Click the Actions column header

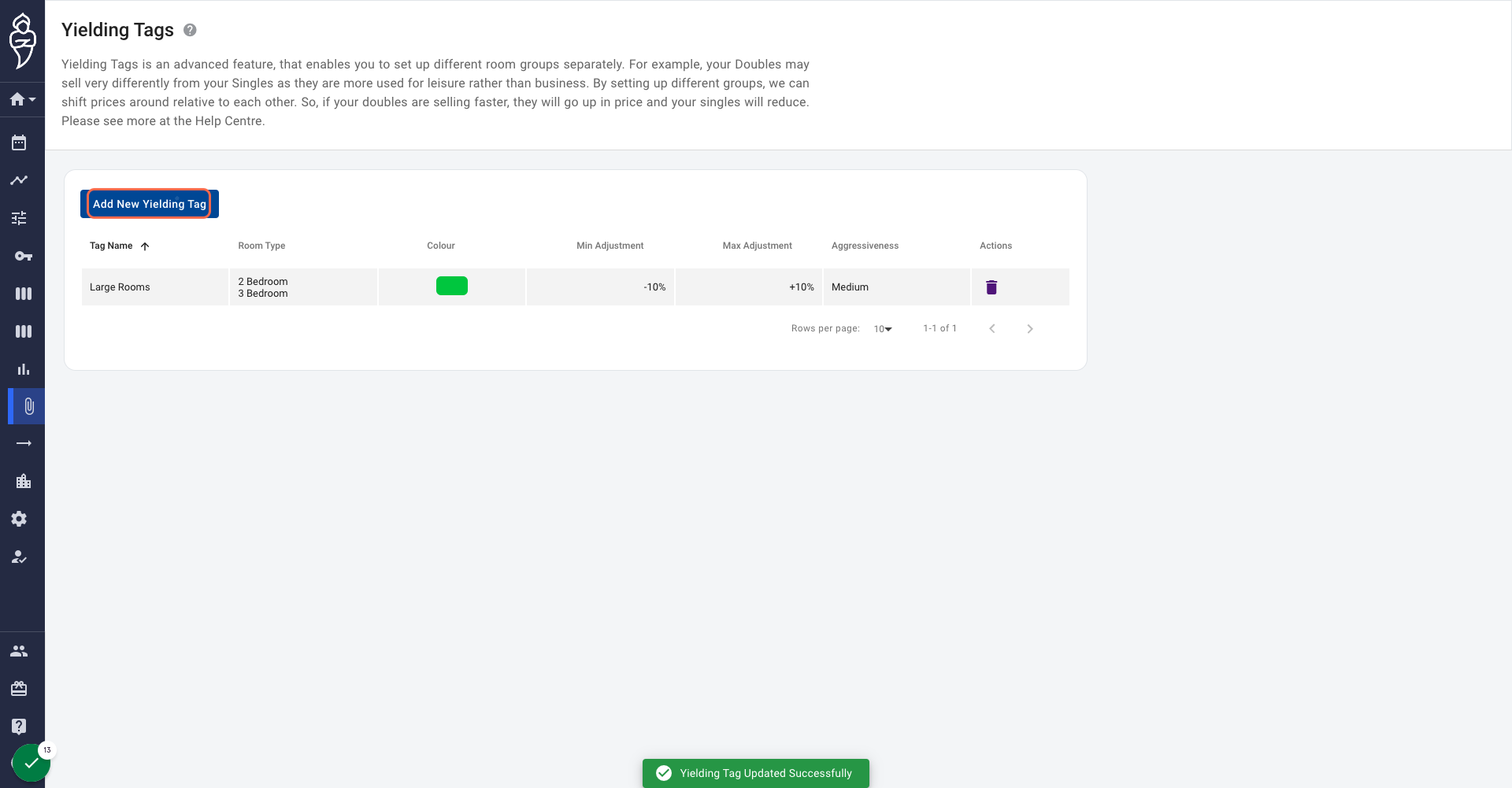[x=996, y=246]
